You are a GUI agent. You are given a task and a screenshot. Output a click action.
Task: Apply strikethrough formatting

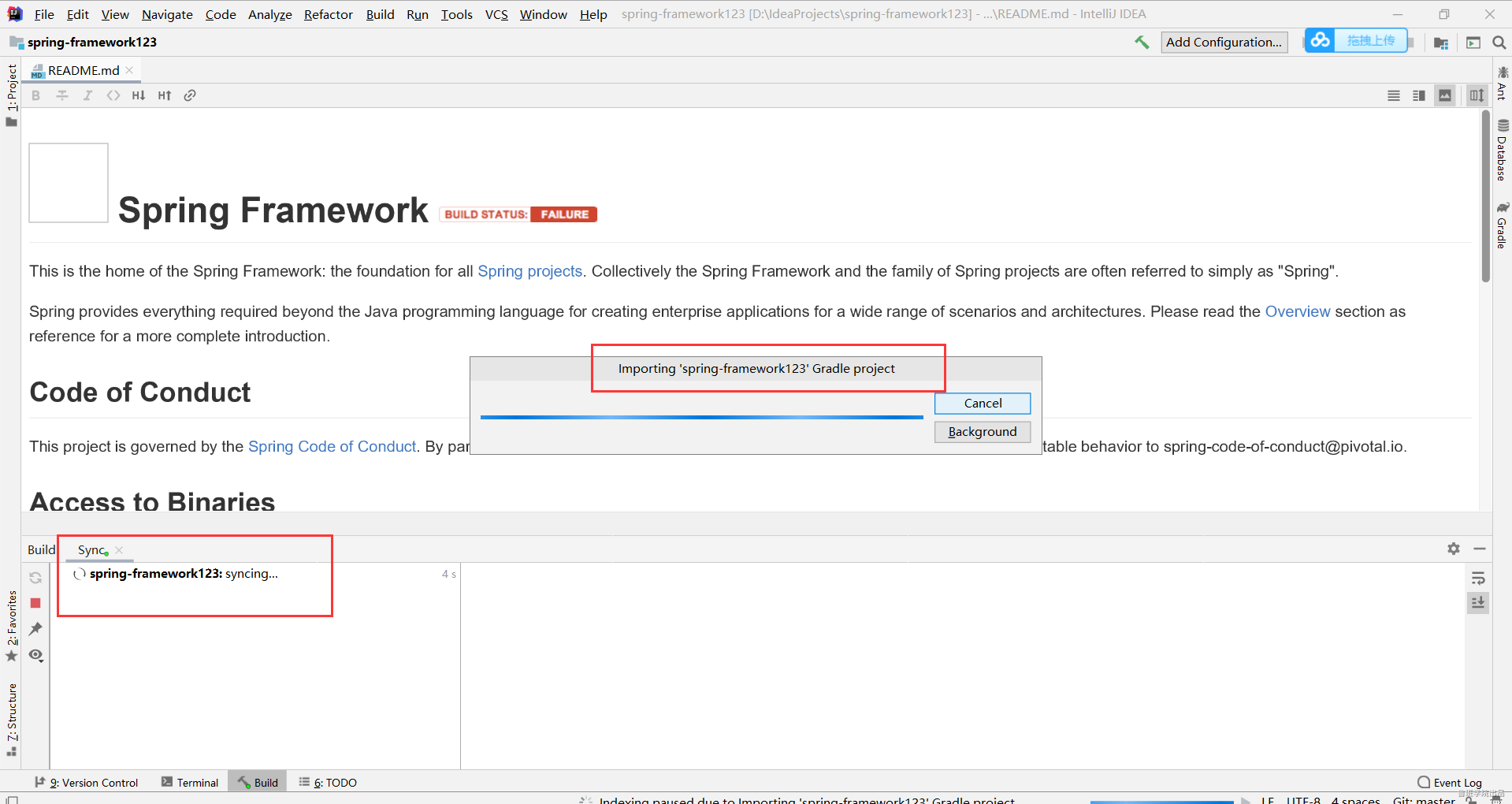pyautogui.click(x=61, y=95)
